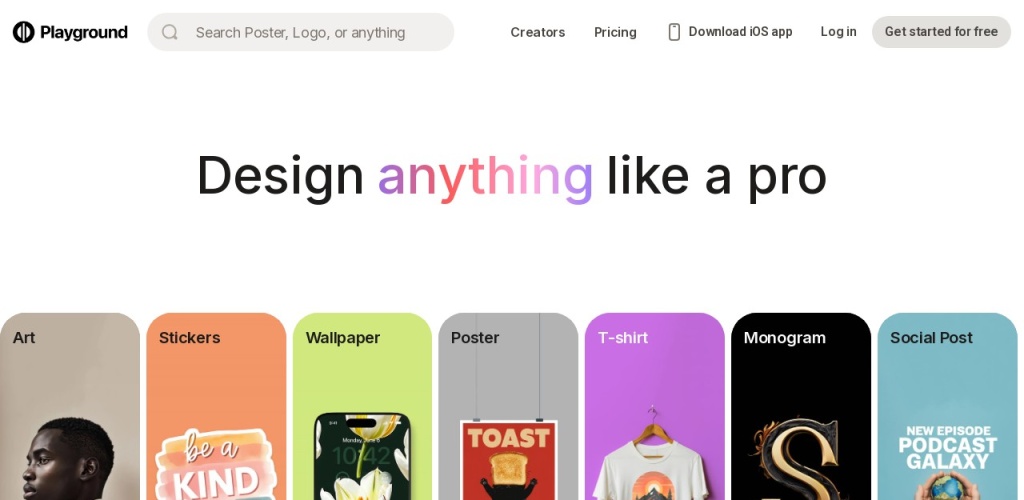Click the Playground wordmark text
The width and height of the screenshot is (1024, 500).
pos(84,32)
